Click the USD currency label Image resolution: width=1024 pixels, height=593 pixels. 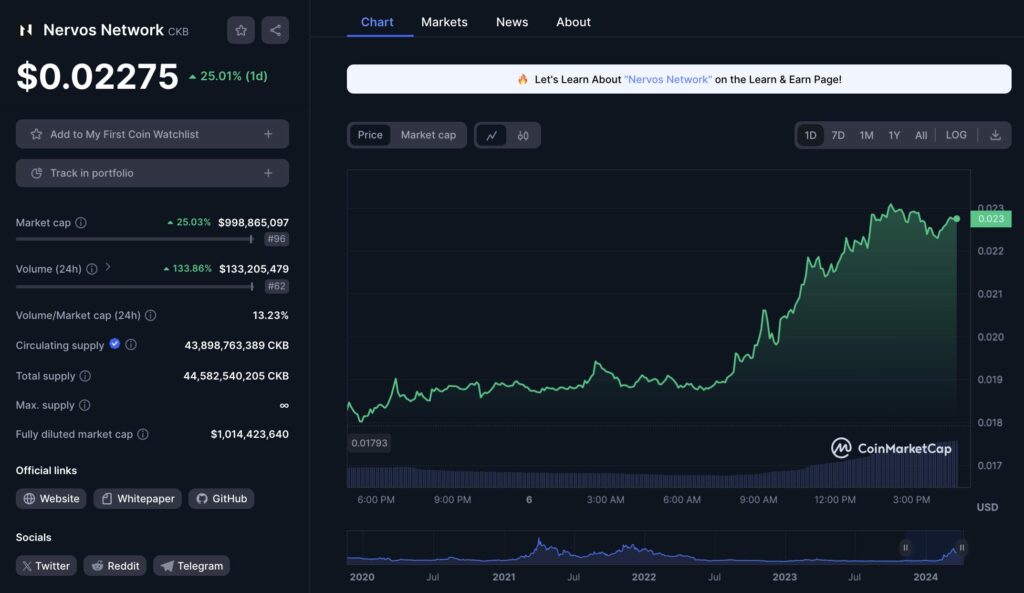987,507
